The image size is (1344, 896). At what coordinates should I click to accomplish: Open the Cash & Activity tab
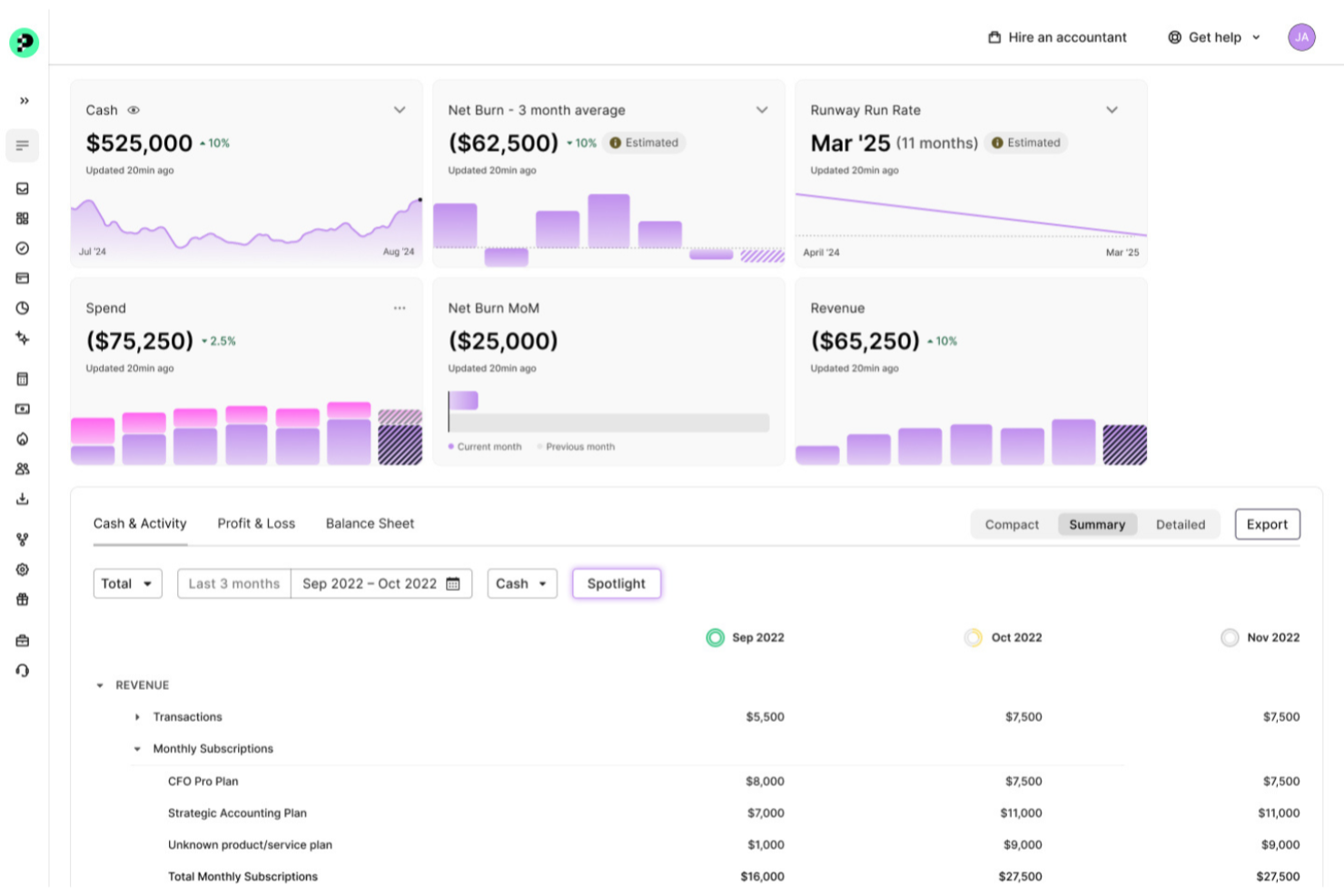point(140,524)
